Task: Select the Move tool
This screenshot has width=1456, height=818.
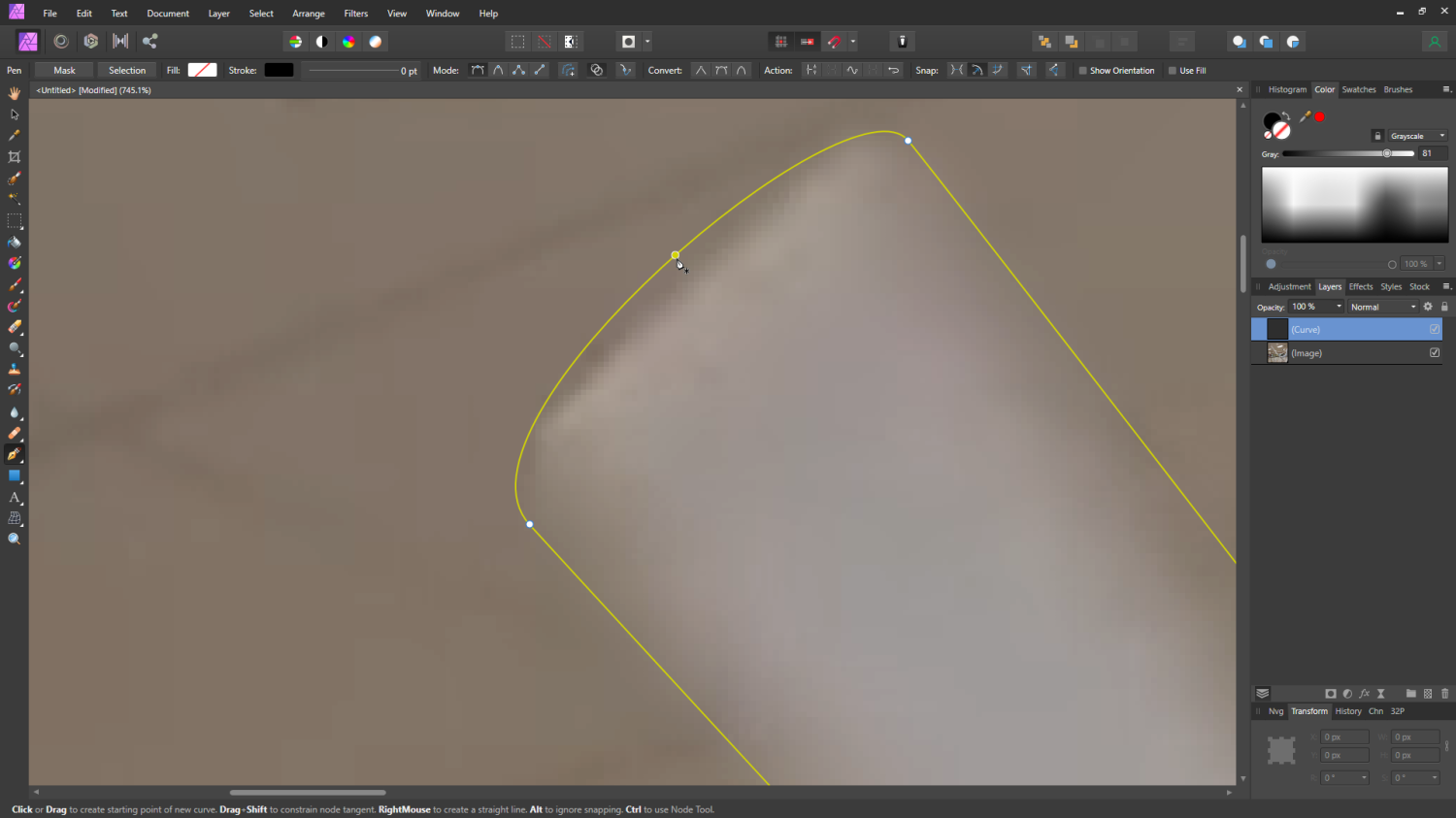Action: 14,114
